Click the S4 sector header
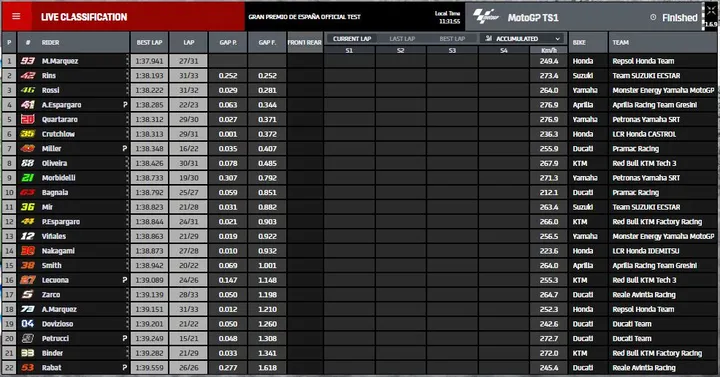 click(504, 50)
